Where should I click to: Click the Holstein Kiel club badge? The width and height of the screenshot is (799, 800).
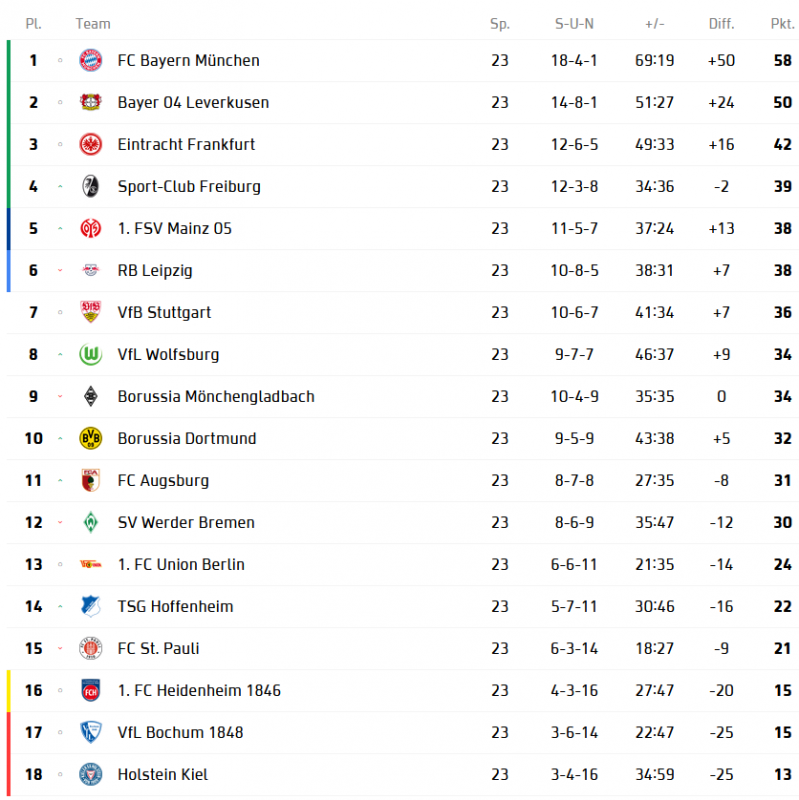tap(91, 774)
